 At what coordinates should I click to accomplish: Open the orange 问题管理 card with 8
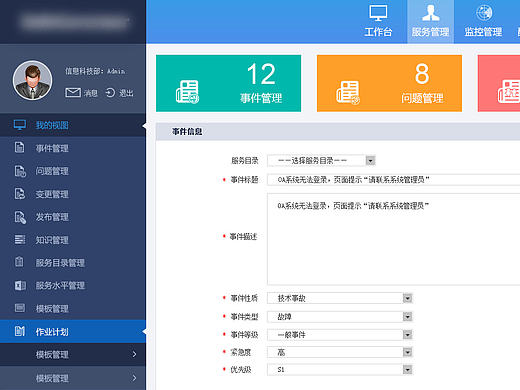(x=389, y=83)
